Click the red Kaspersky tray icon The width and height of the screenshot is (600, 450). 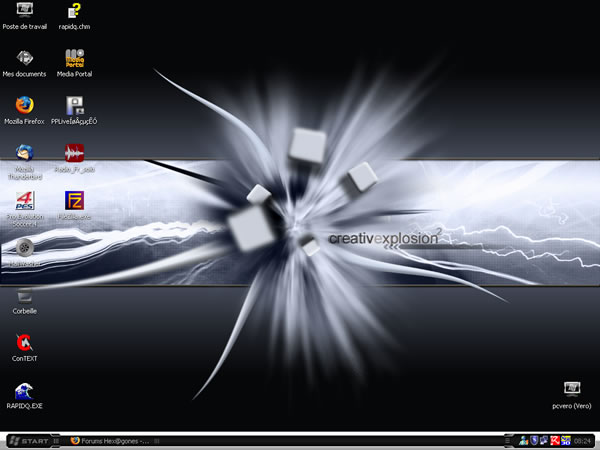click(x=555, y=440)
